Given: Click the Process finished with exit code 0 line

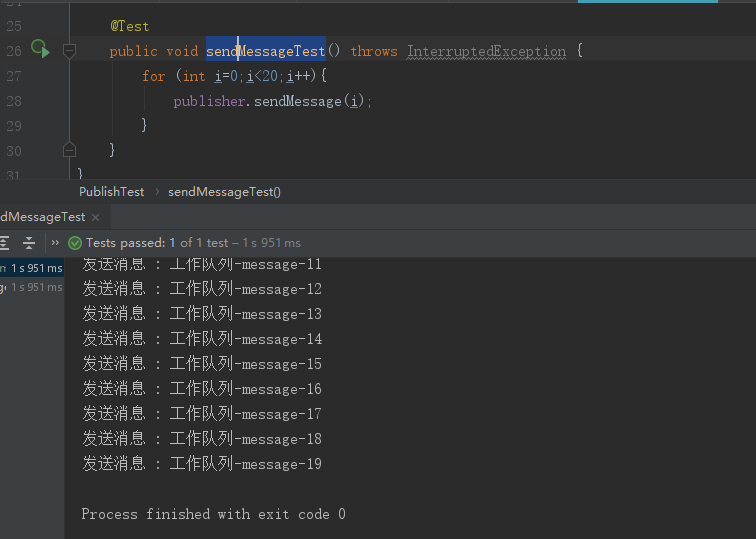Looking at the screenshot, I should tap(213, 514).
